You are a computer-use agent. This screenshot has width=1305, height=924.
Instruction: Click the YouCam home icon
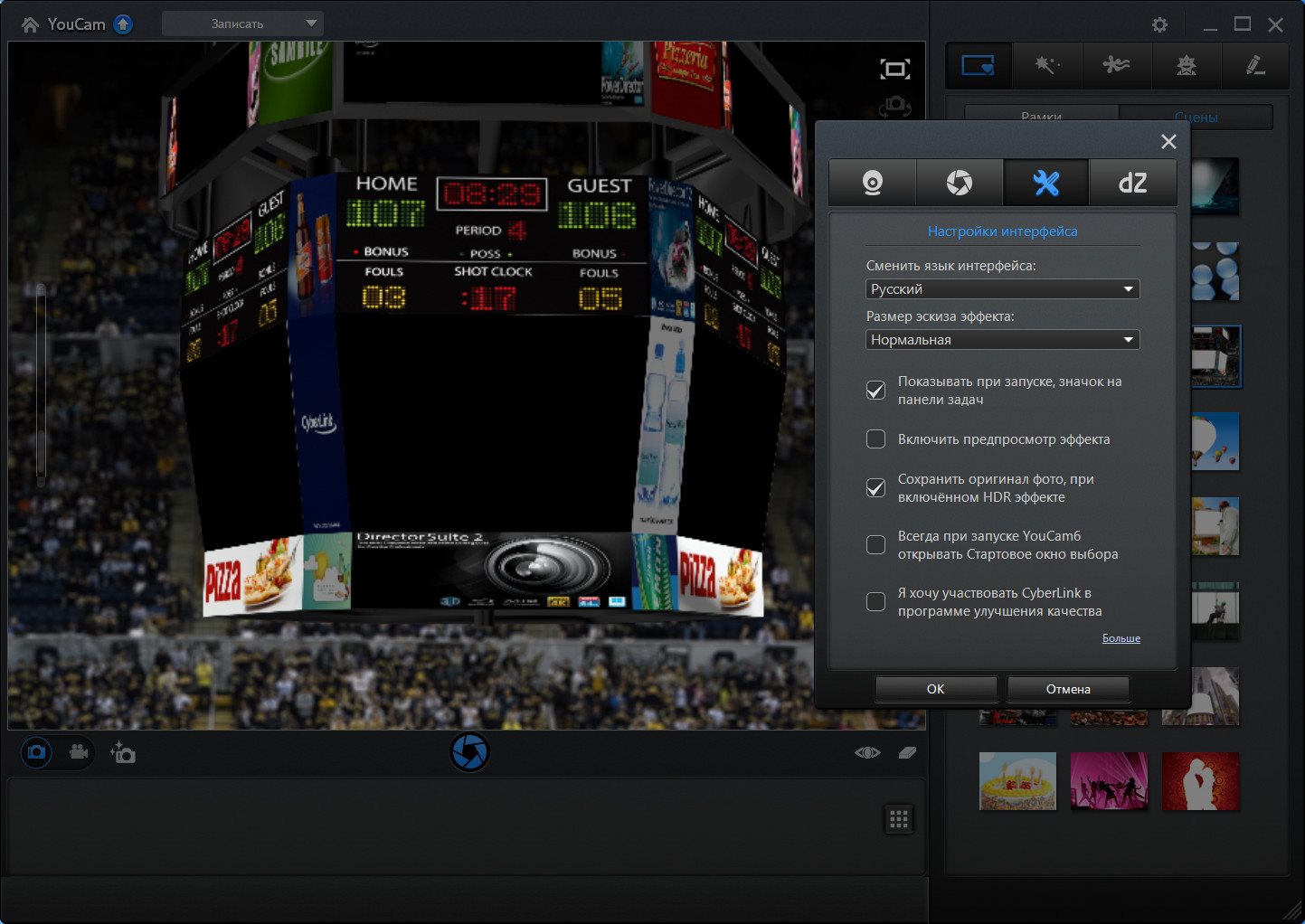30,24
